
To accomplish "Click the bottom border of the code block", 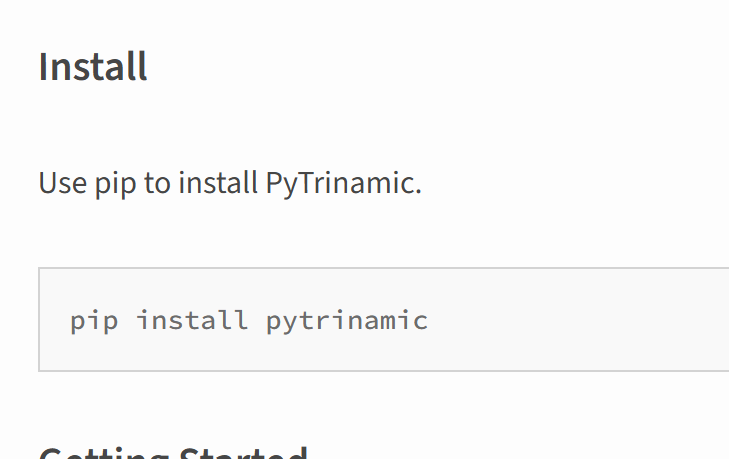I will click(380, 371).
